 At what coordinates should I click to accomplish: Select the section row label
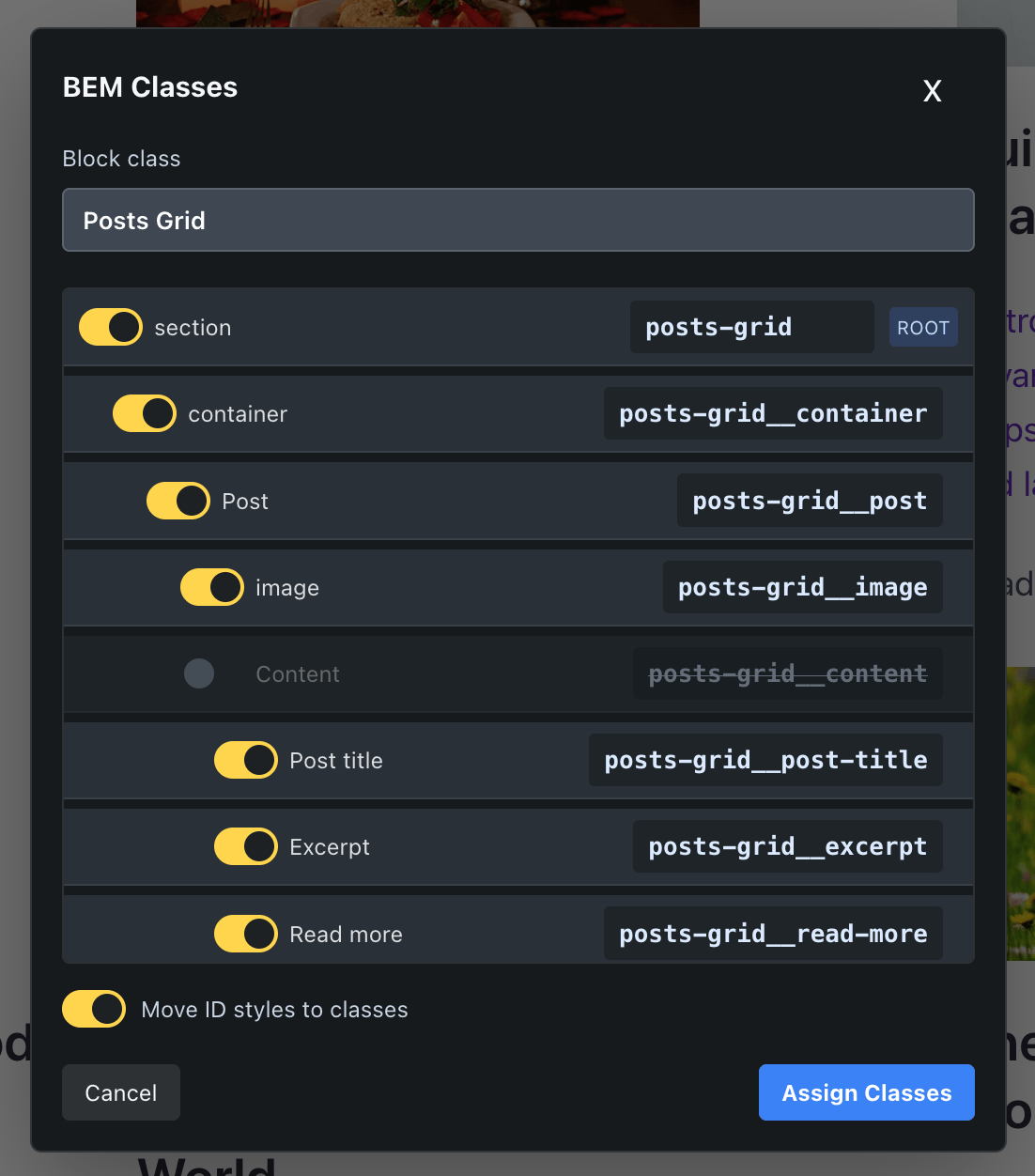coord(193,328)
